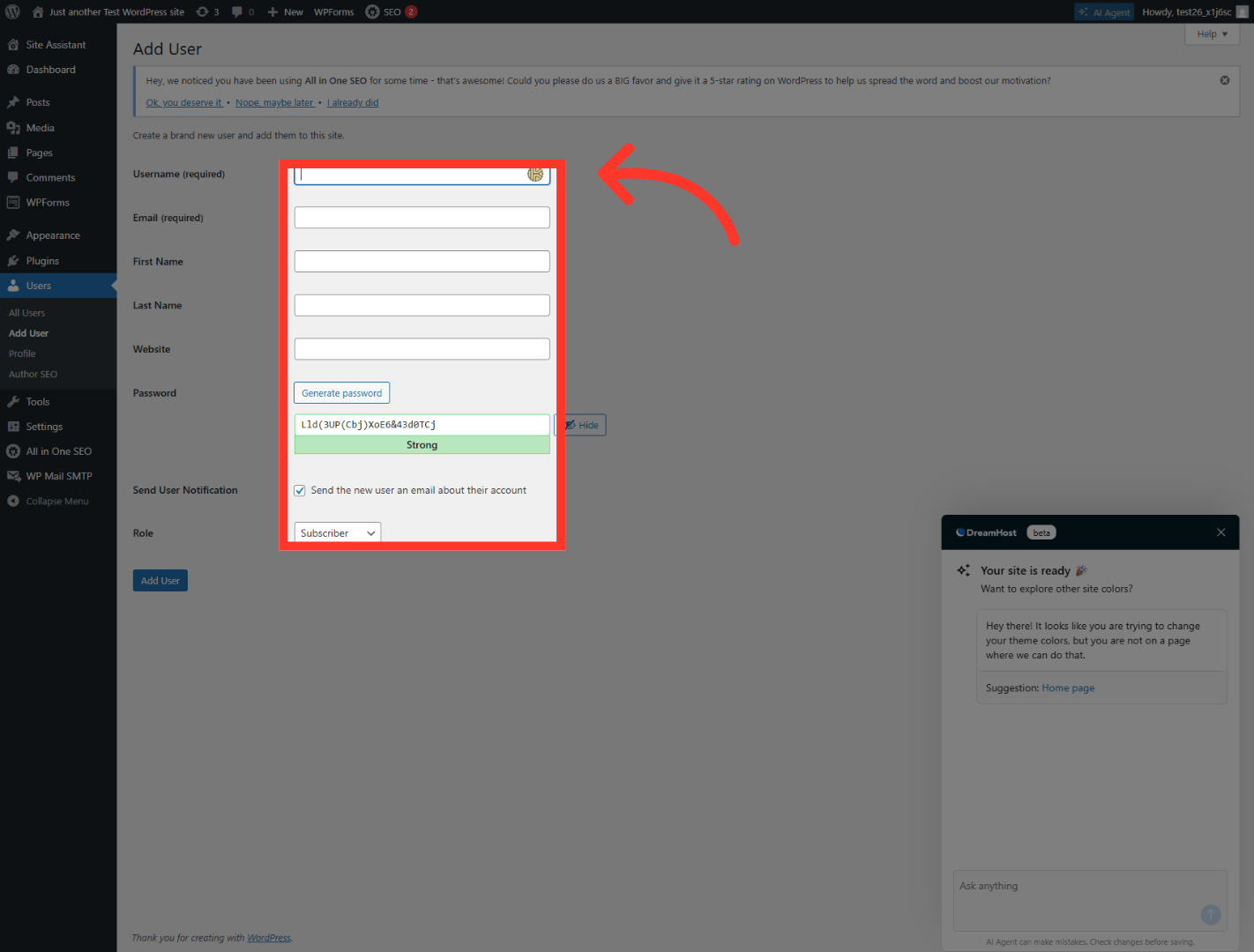The image size is (1254, 952).
Task: Submit the form with the blue Add User button
Action: (160, 581)
